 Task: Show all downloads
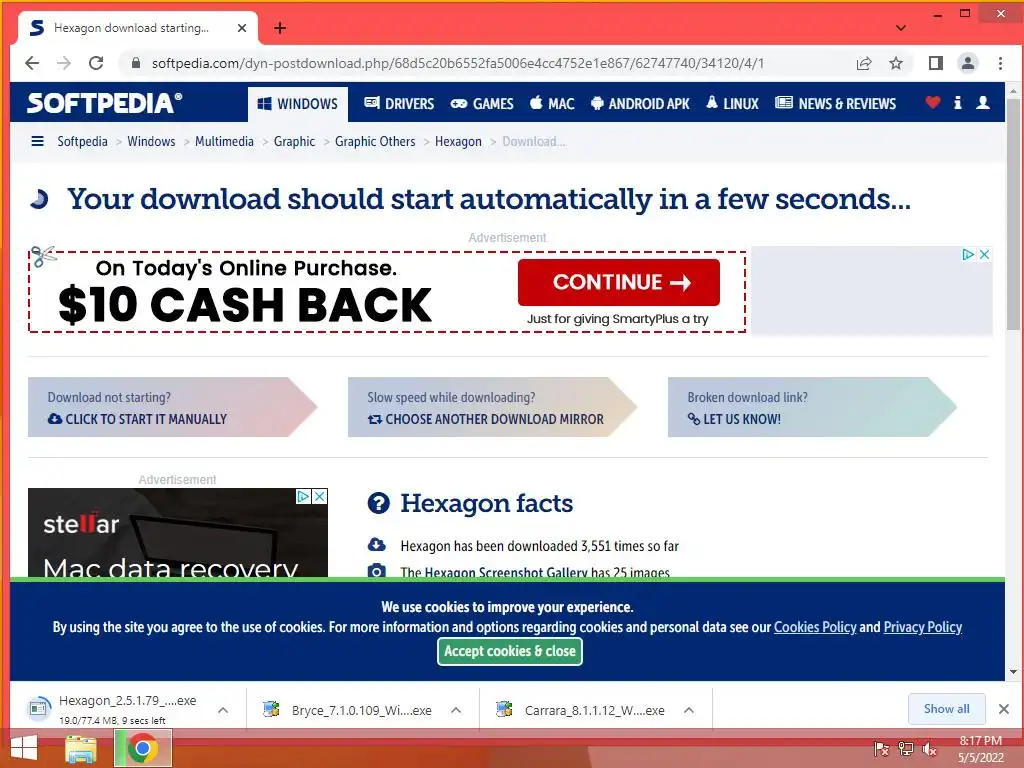click(946, 709)
